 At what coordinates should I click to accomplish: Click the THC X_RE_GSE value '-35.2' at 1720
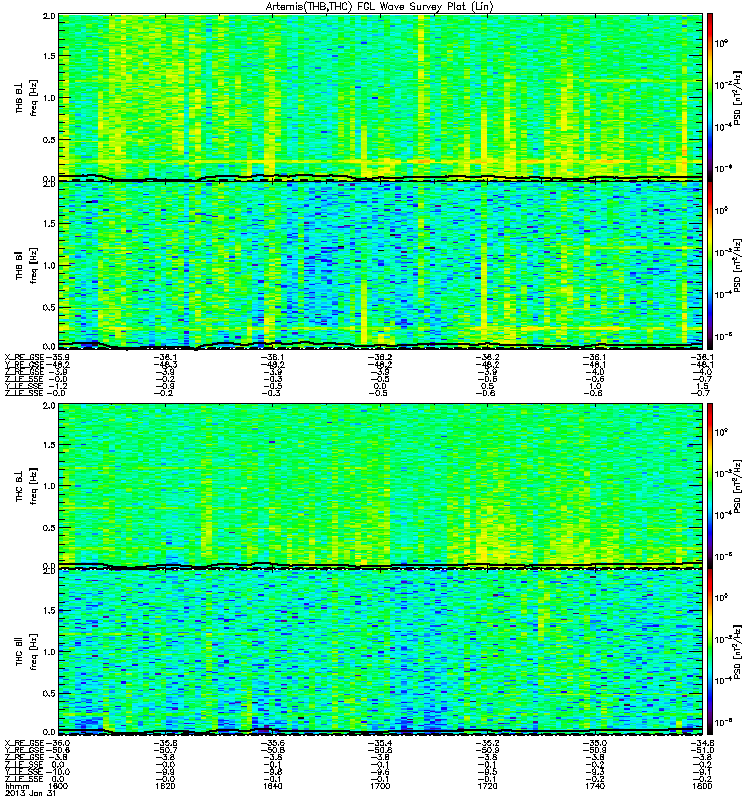coord(487,743)
